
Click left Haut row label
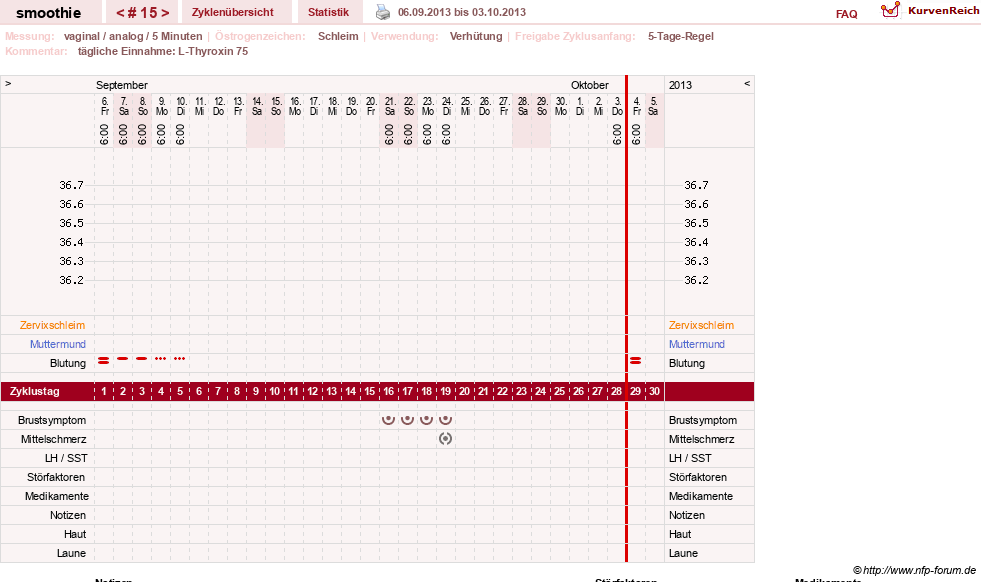(x=75, y=534)
